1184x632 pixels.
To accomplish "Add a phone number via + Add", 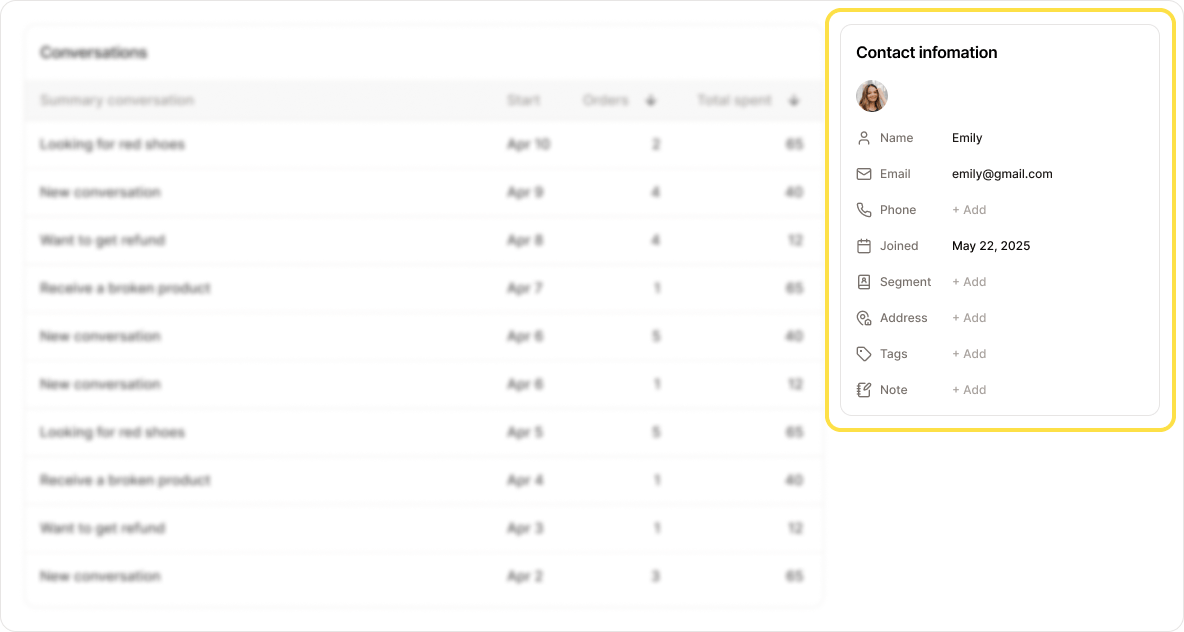I will 968,210.
